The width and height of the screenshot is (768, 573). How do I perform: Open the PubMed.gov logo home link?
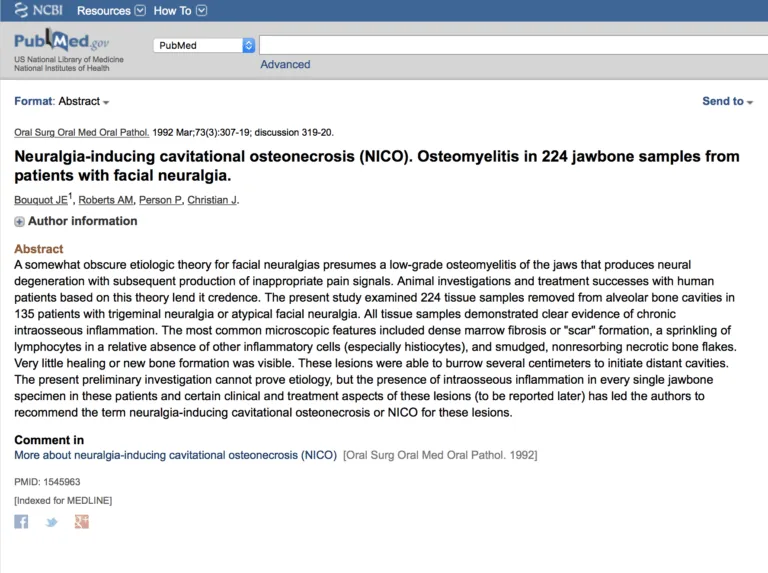coord(61,41)
